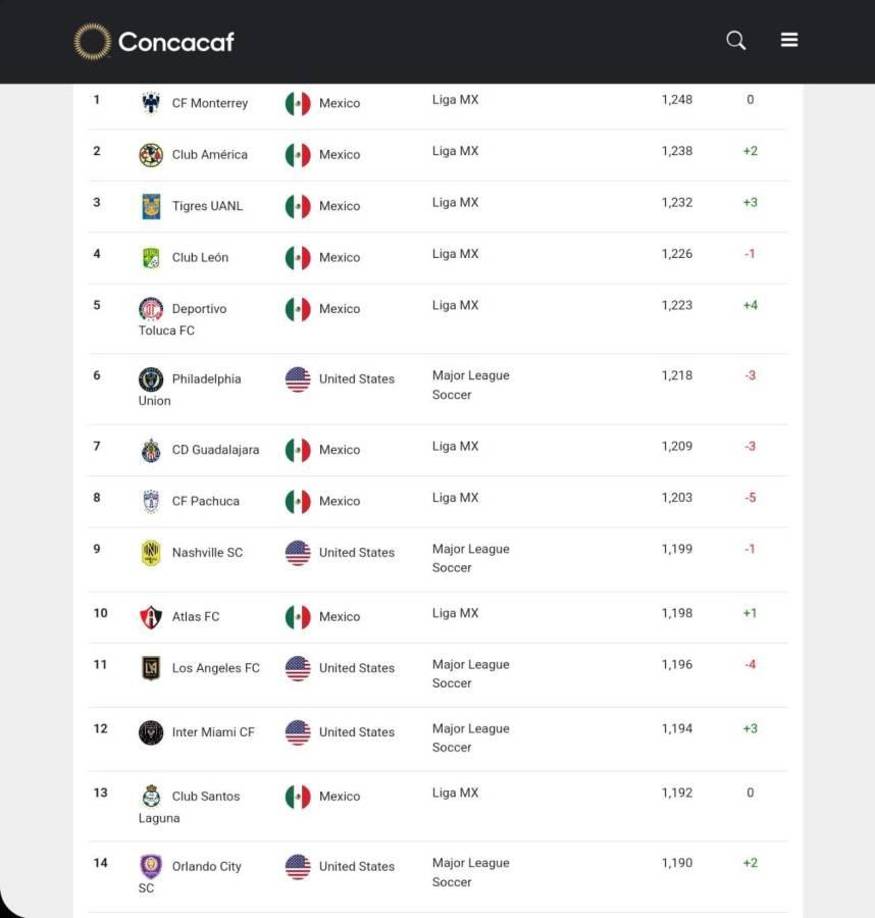The height and width of the screenshot is (918, 875).
Task: Click the Liga MX label for Tigres UANL
Action: click(x=455, y=202)
